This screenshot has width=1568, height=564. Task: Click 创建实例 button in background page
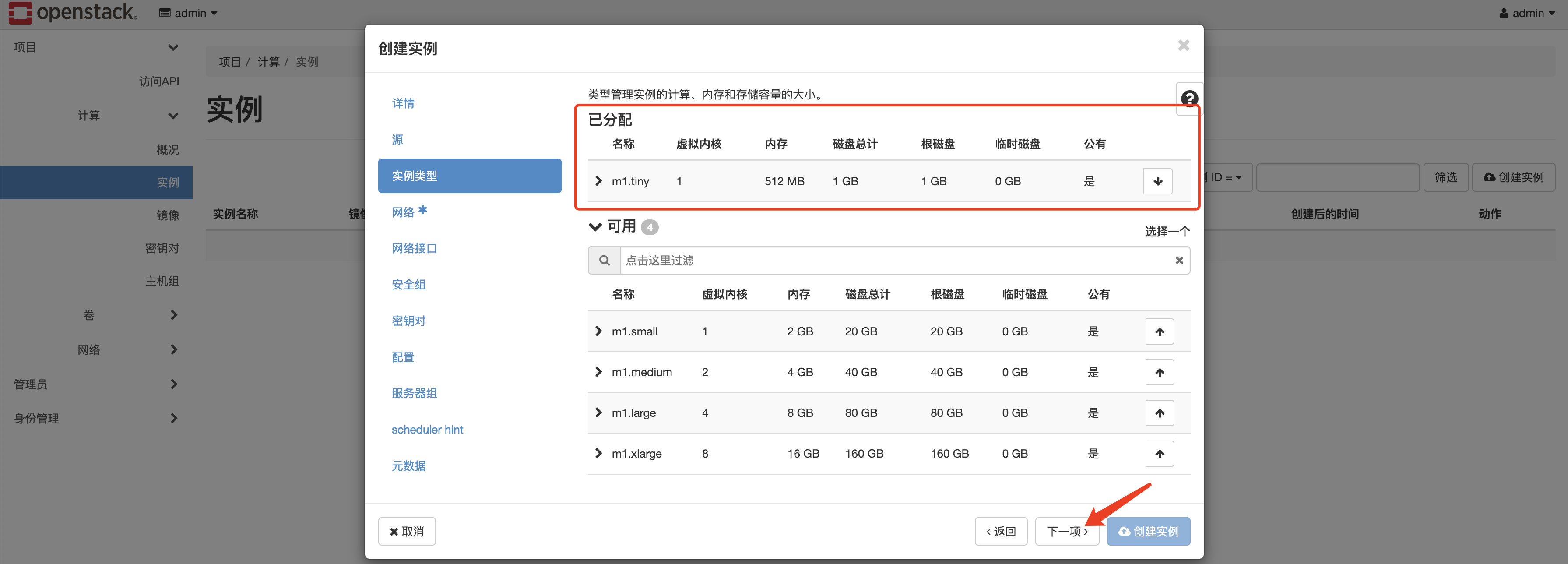[1513, 177]
